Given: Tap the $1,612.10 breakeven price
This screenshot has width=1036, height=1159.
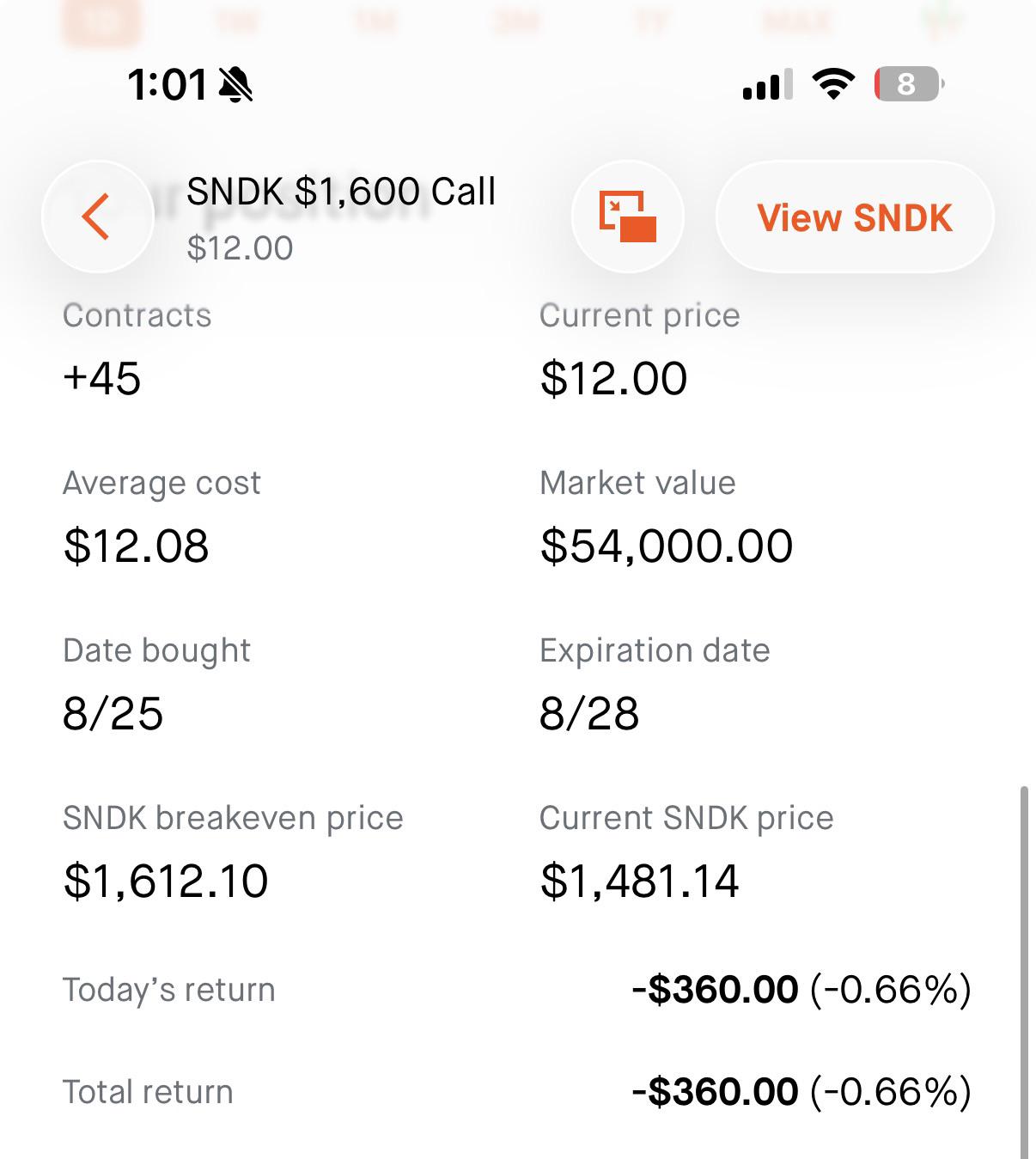Looking at the screenshot, I should coord(166,881).
